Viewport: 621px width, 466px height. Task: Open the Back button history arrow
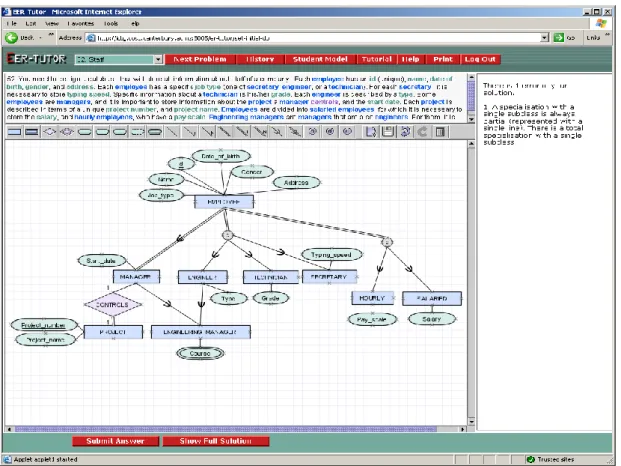pyautogui.click(x=40, y=38)
